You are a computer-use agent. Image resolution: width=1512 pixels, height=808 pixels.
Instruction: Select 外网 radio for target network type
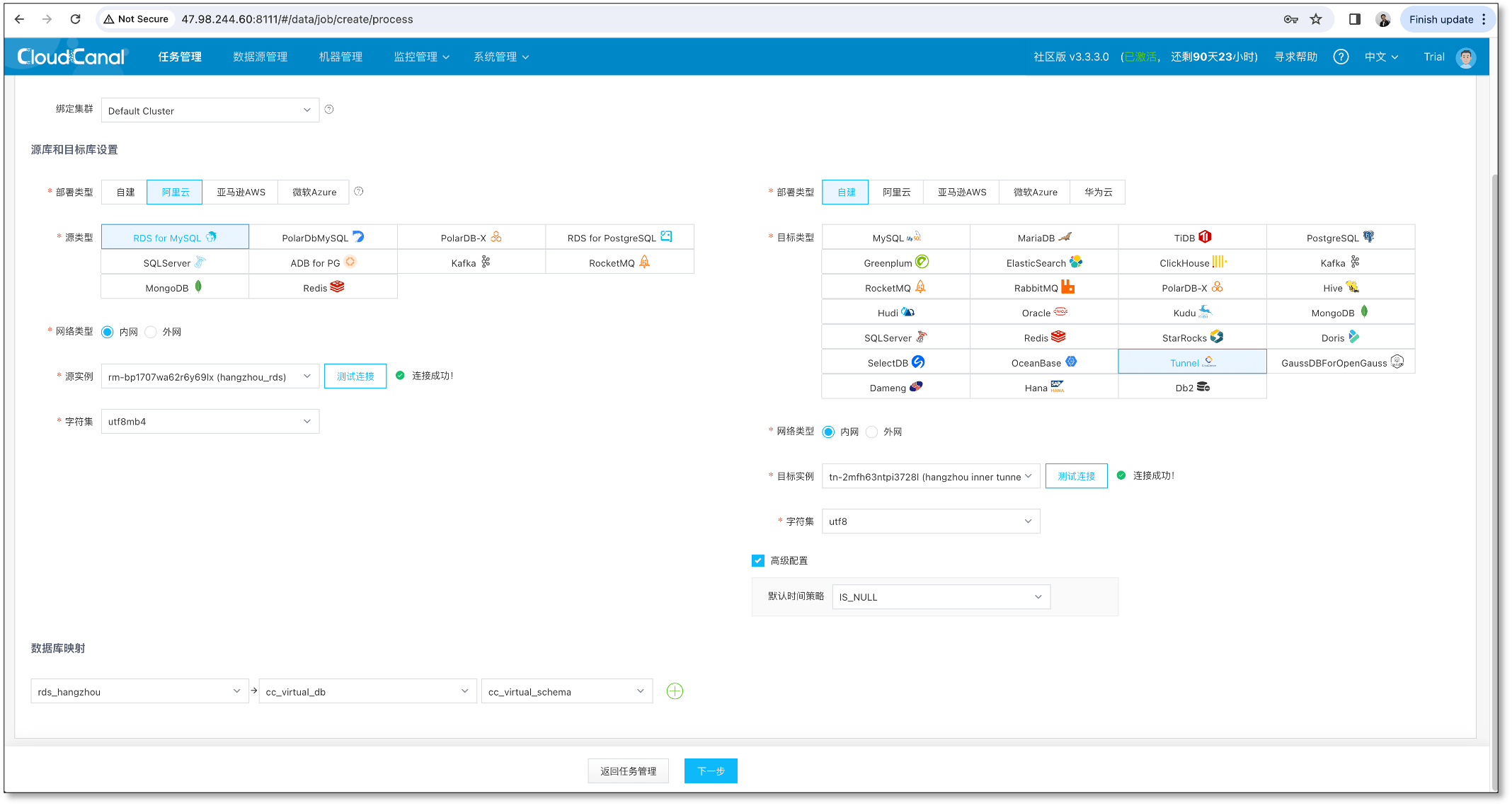coord(872,432)
